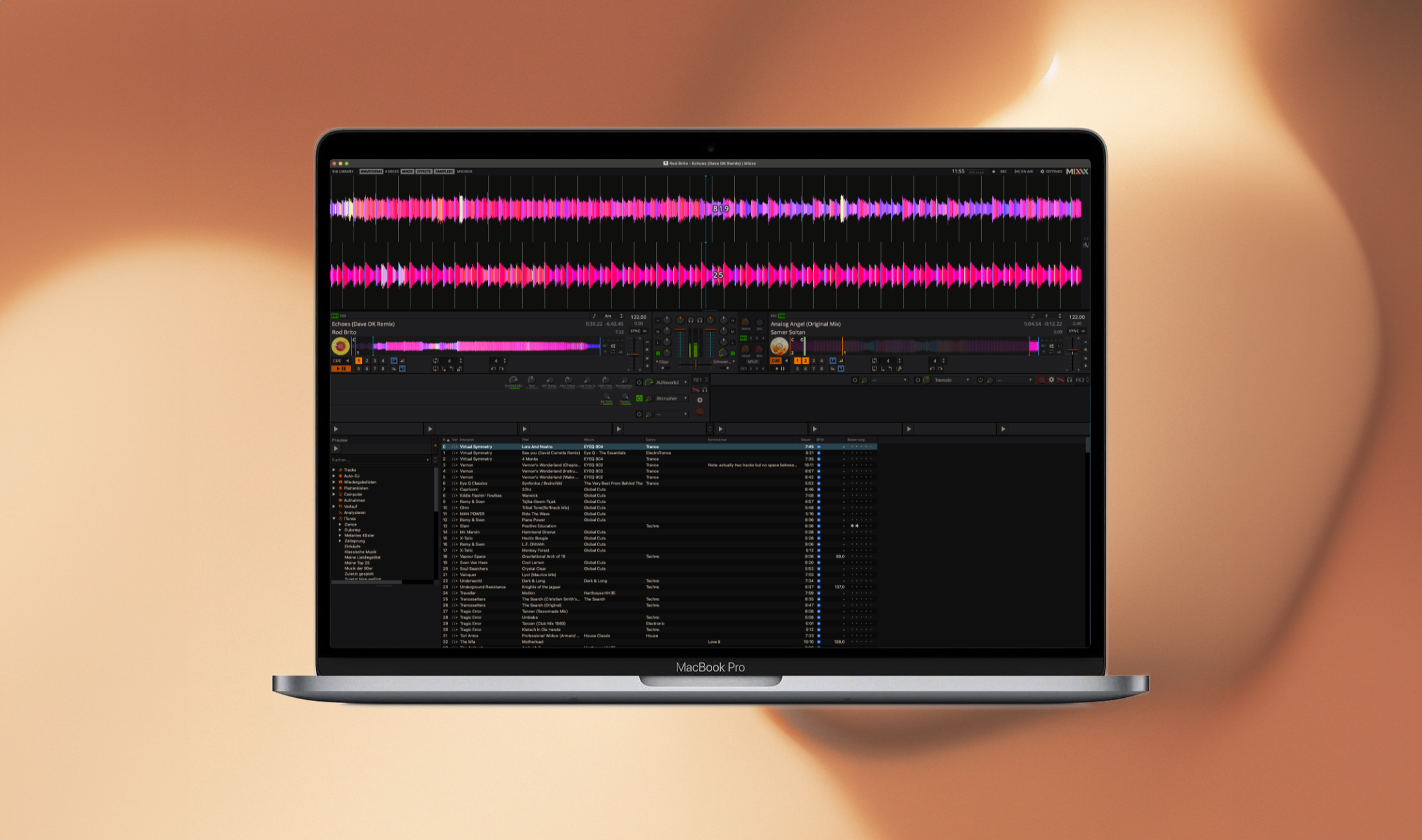Switch to the SAMPLERS view
Screen dimensions: 1422x840
click(x=445, y=171)
